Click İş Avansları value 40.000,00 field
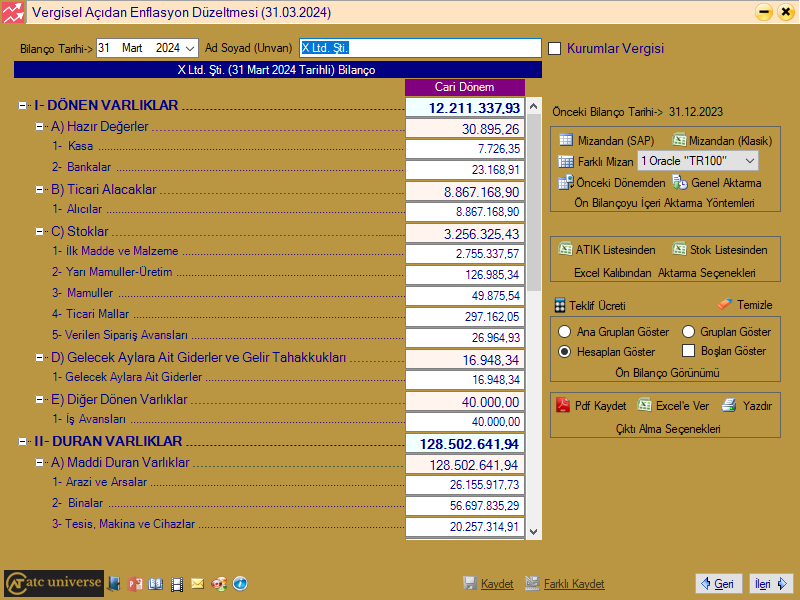800x600 pixels. (x=465, y=422)
